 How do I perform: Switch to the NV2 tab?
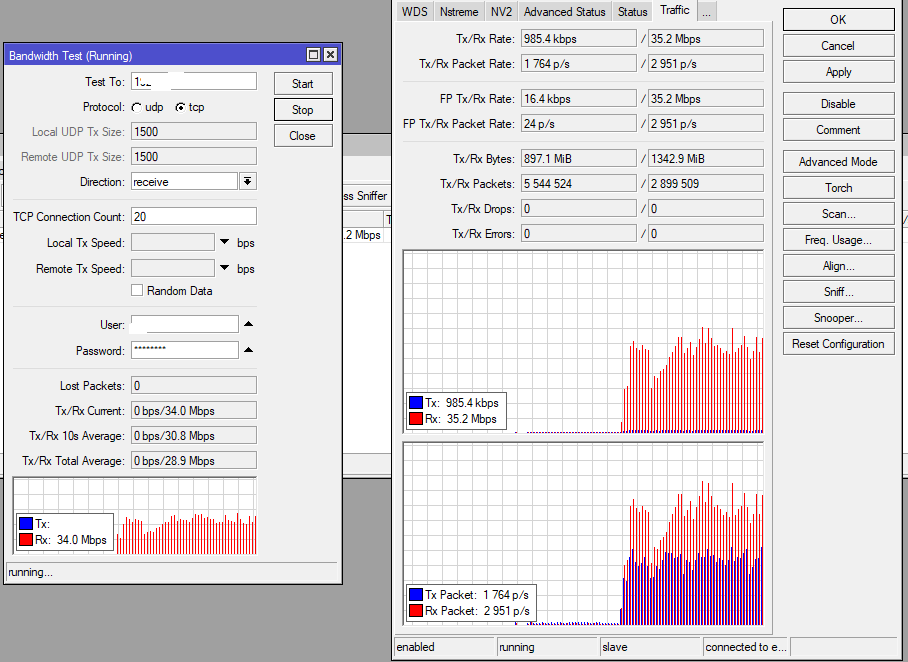(501, 12)
